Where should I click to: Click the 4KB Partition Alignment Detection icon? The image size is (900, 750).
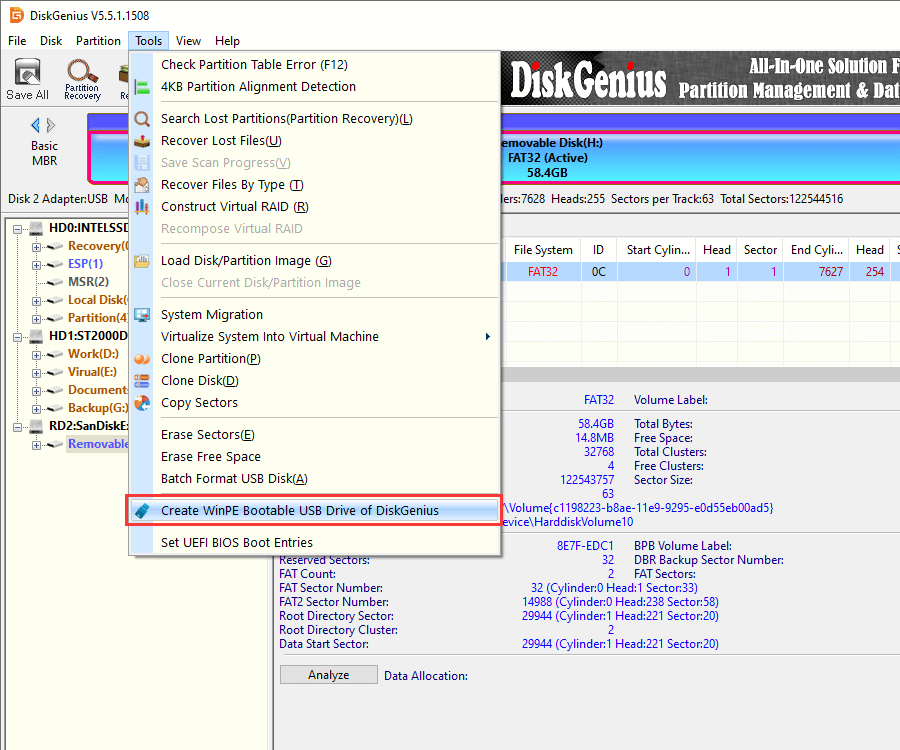[x=142, y=87]
